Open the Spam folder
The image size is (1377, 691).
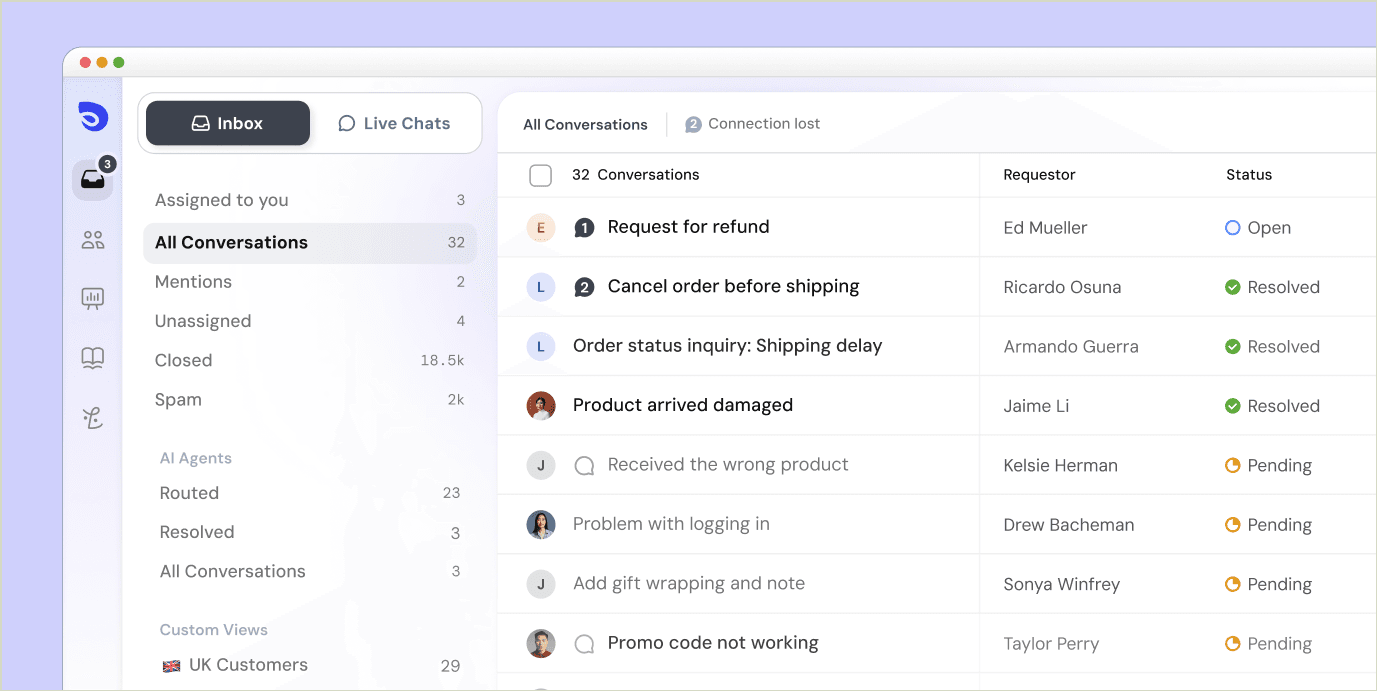tap(178, 399)
